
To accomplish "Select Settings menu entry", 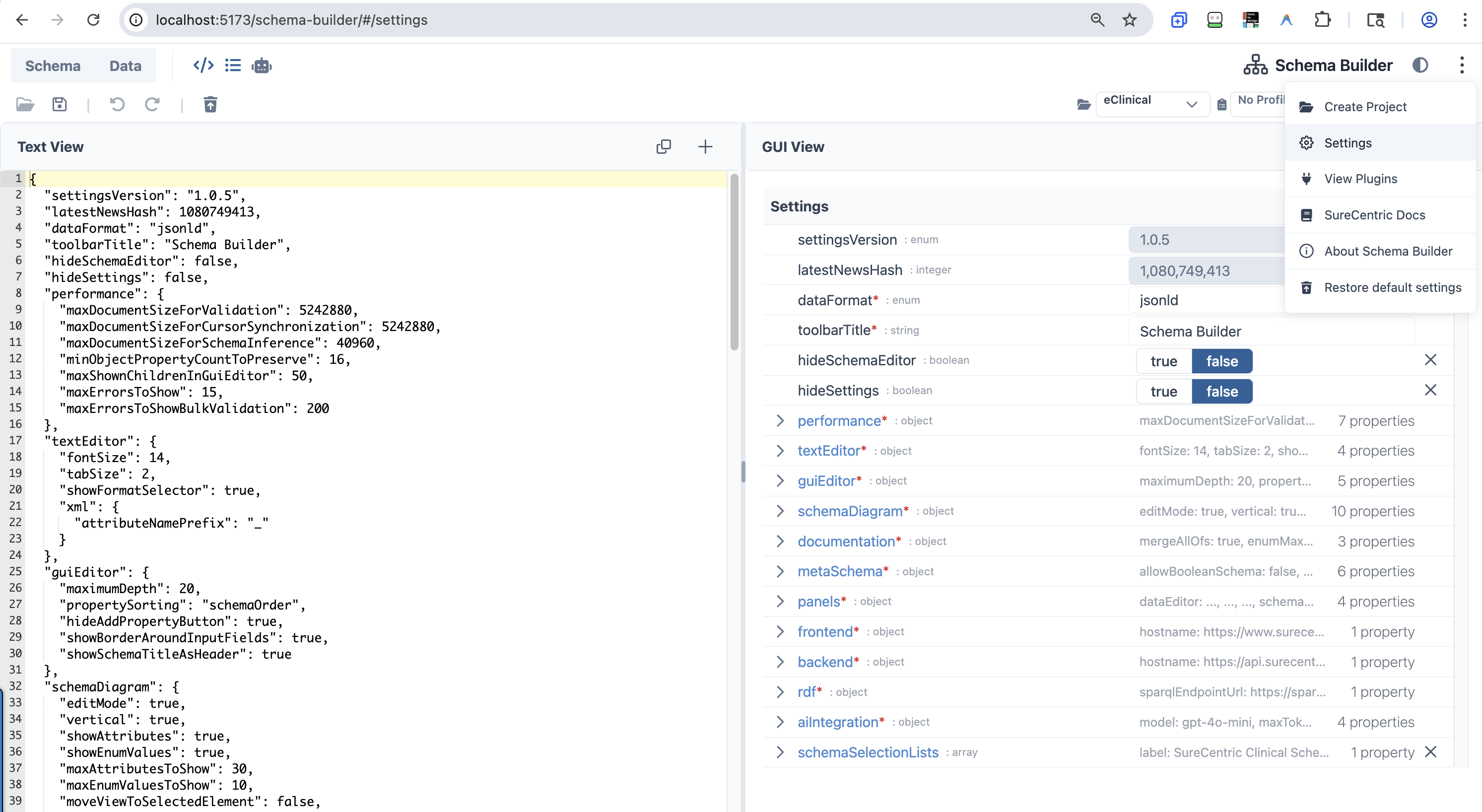I will [x=1380, y=143].
